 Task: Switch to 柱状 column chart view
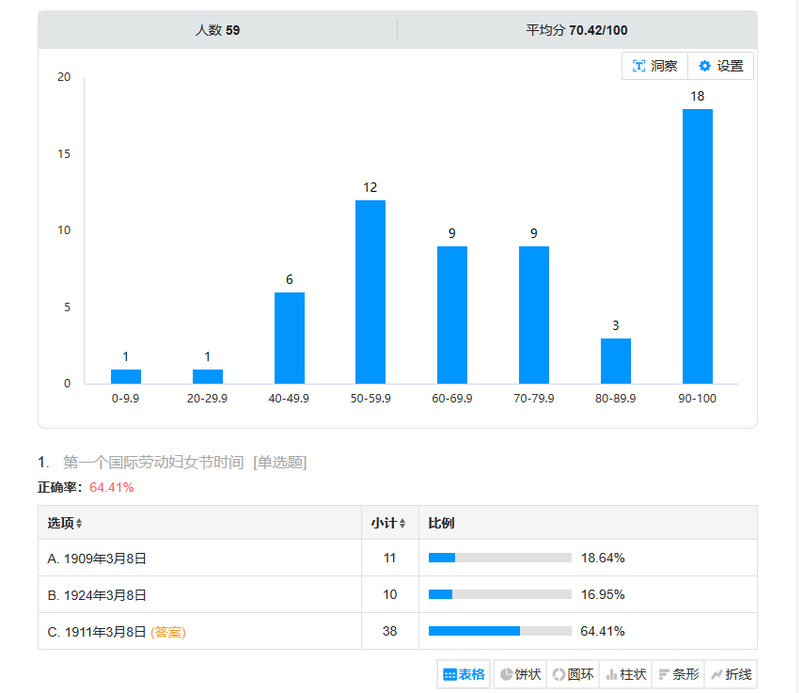click(626, 675)
